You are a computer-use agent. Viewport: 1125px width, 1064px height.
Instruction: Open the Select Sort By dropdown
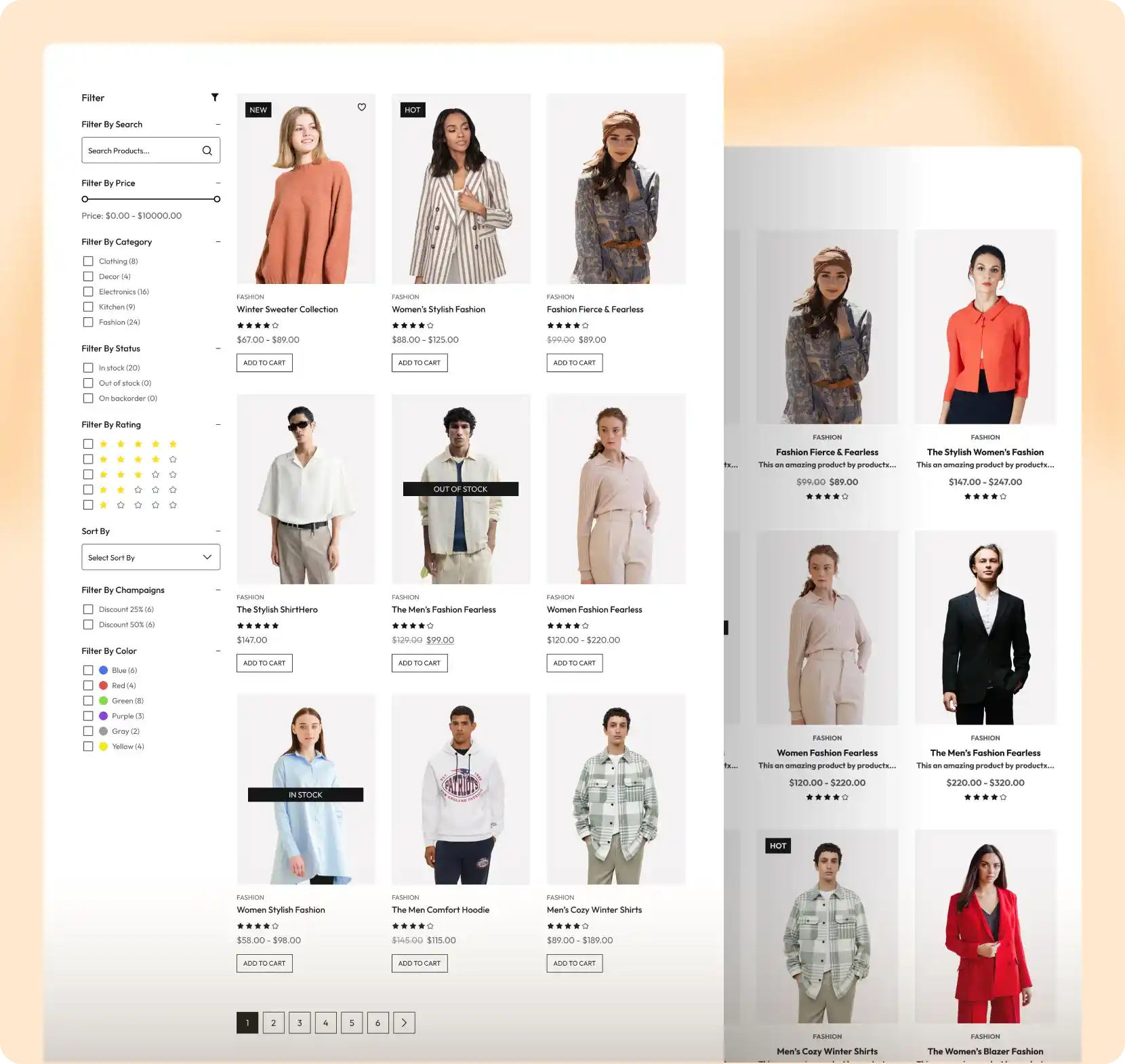click(x=150, y=556)
